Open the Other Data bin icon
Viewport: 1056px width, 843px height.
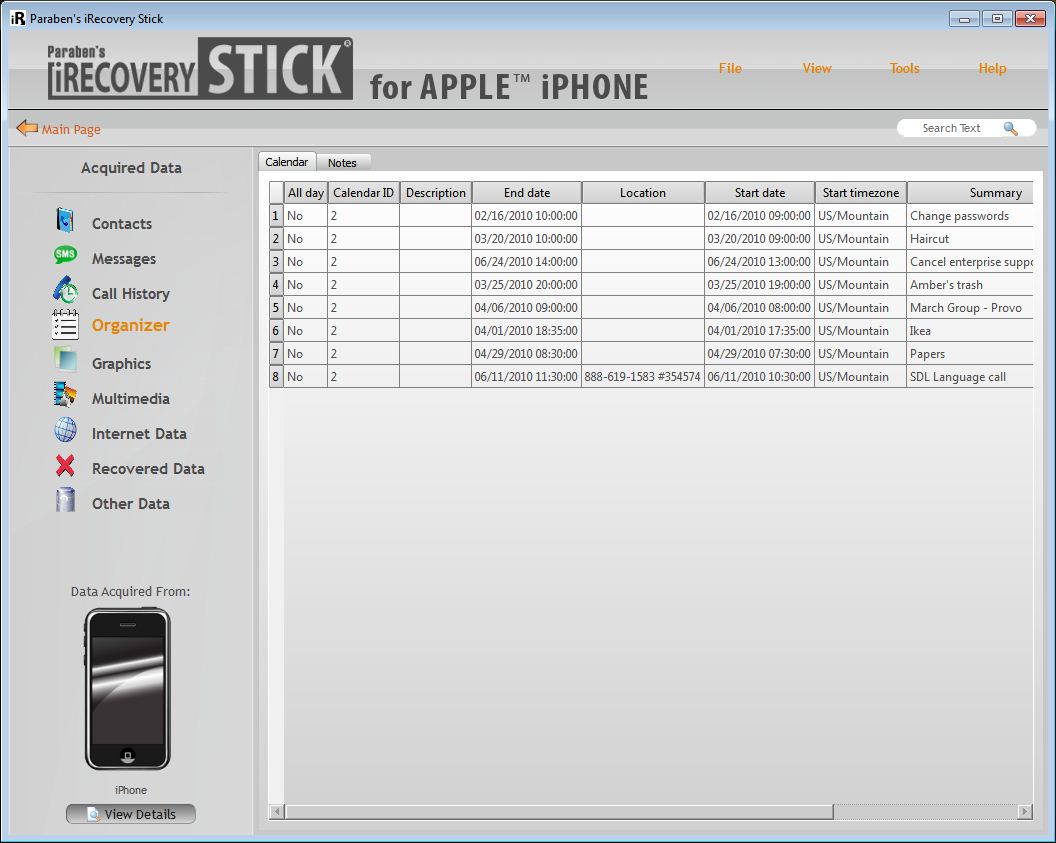pos(65,500)
